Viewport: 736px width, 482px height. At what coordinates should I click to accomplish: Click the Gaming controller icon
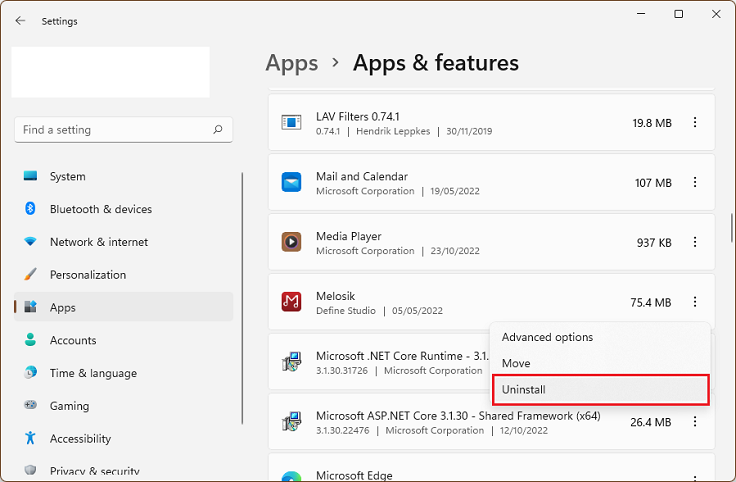[31, 405]
